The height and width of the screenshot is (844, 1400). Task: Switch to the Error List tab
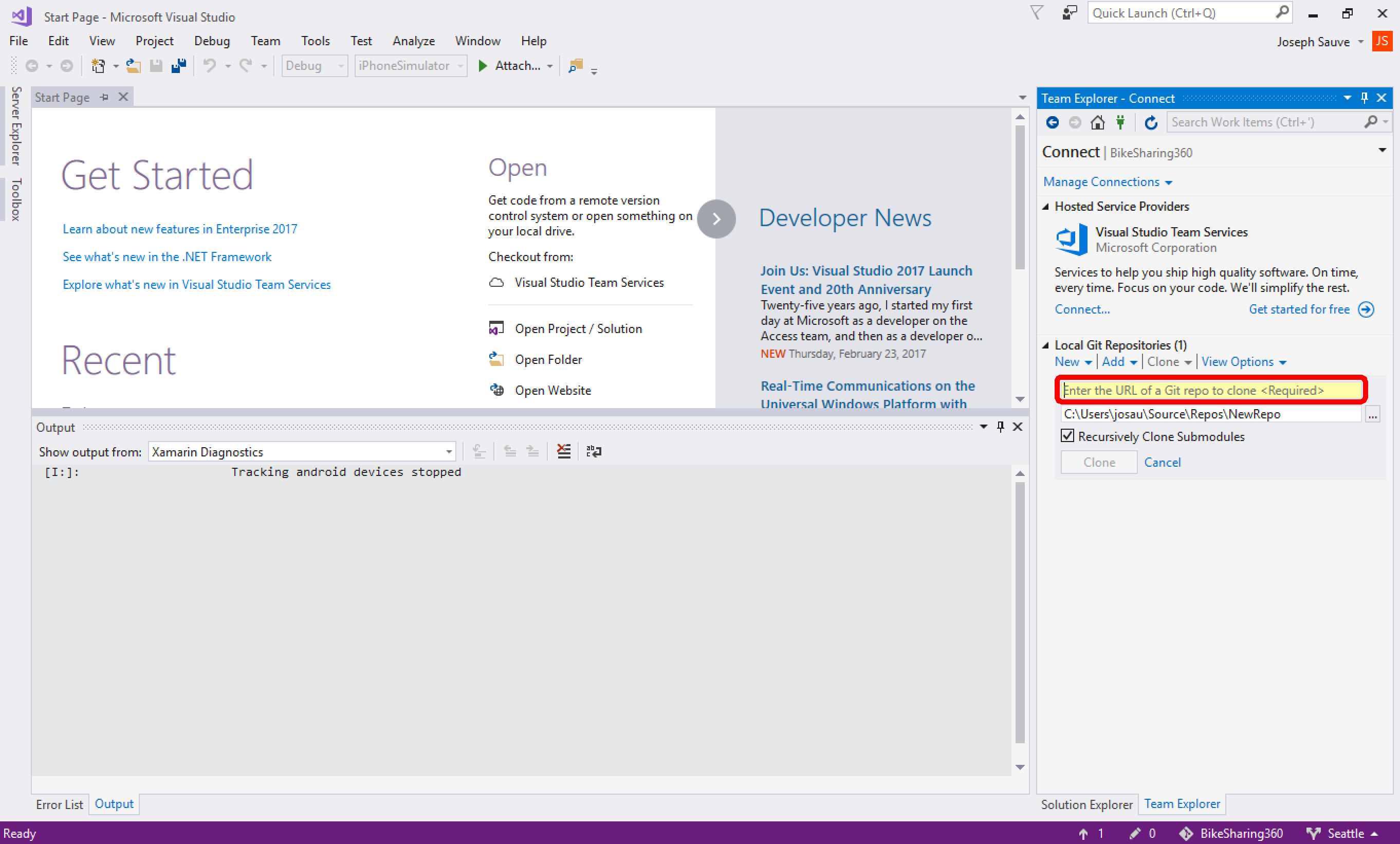pos(59,804)
